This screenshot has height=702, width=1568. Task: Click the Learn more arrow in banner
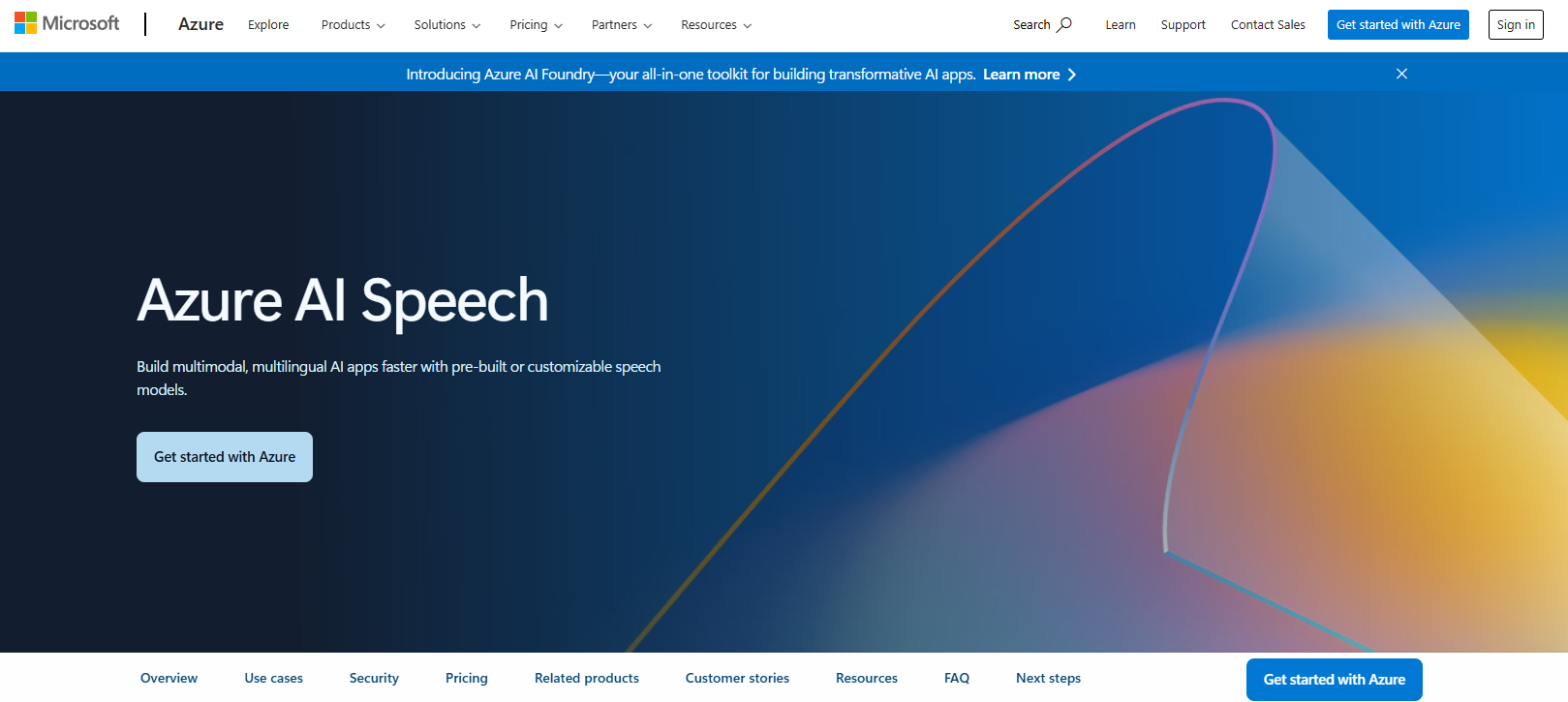coord(1071,75)
